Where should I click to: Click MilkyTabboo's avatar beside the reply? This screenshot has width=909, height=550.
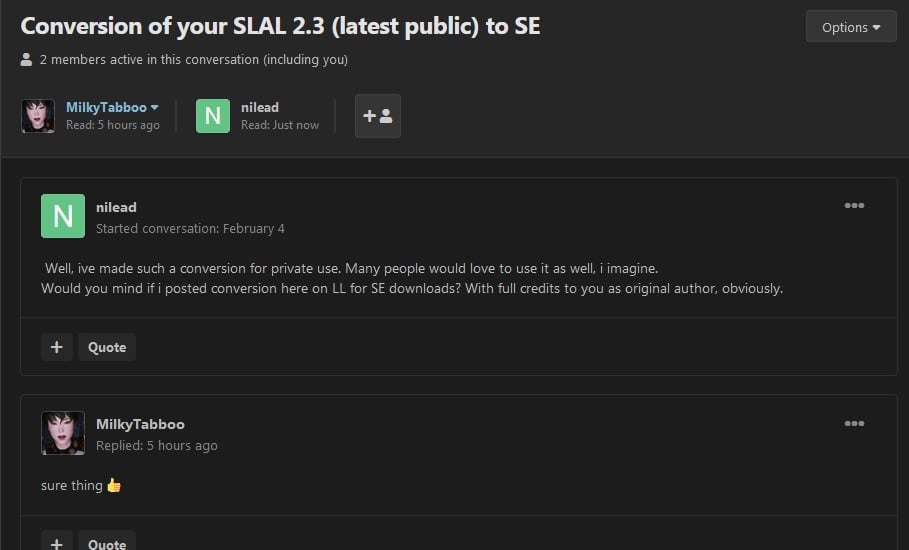click(x=63, y=433)
